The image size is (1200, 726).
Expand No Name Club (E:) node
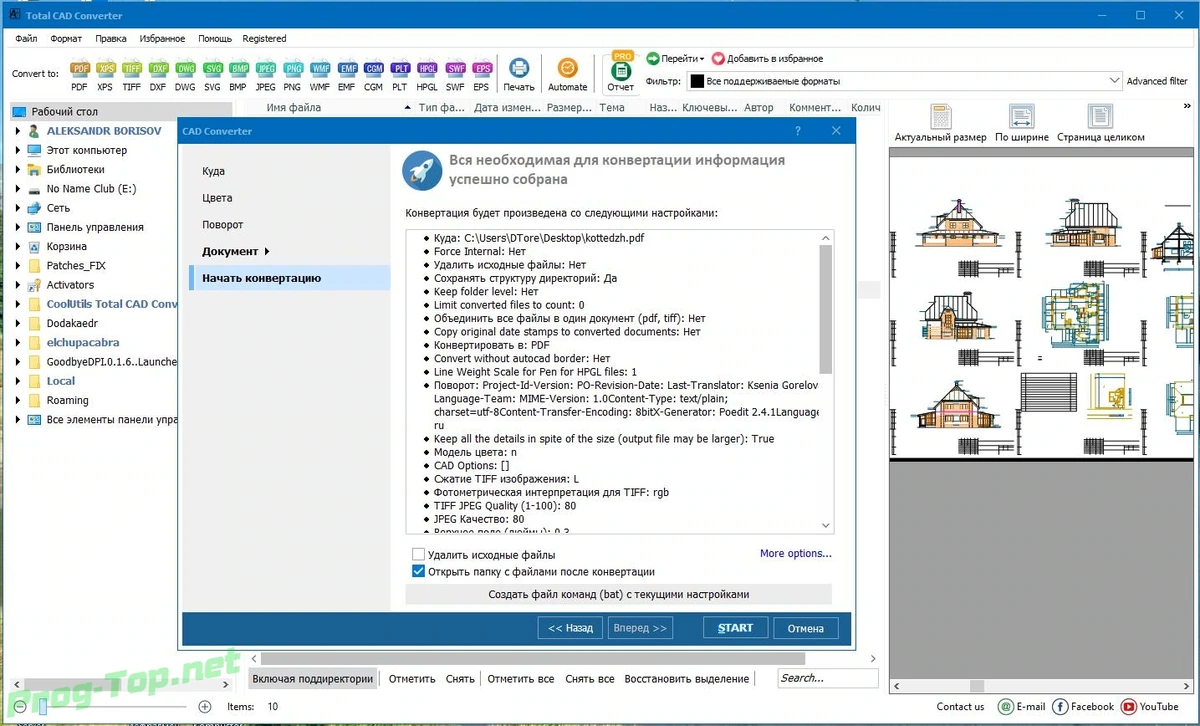click(18, 188)
